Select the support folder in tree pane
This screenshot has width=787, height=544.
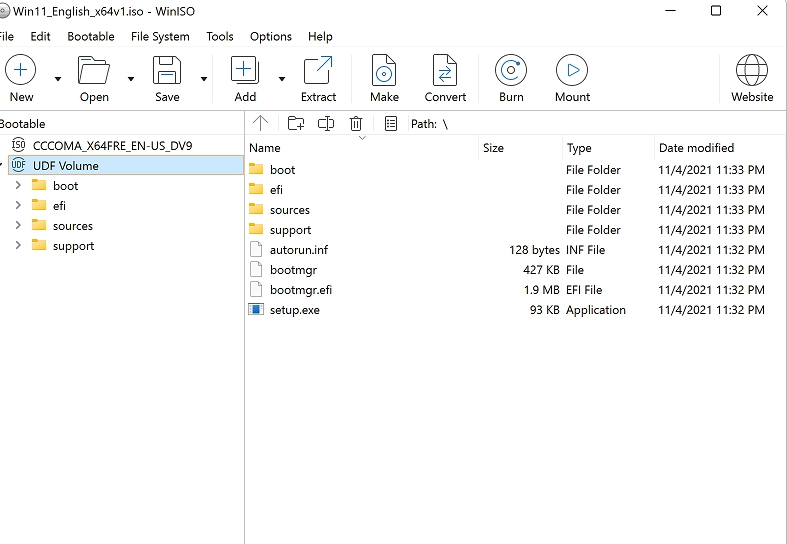pyautogui.click(x=73, y=246)
